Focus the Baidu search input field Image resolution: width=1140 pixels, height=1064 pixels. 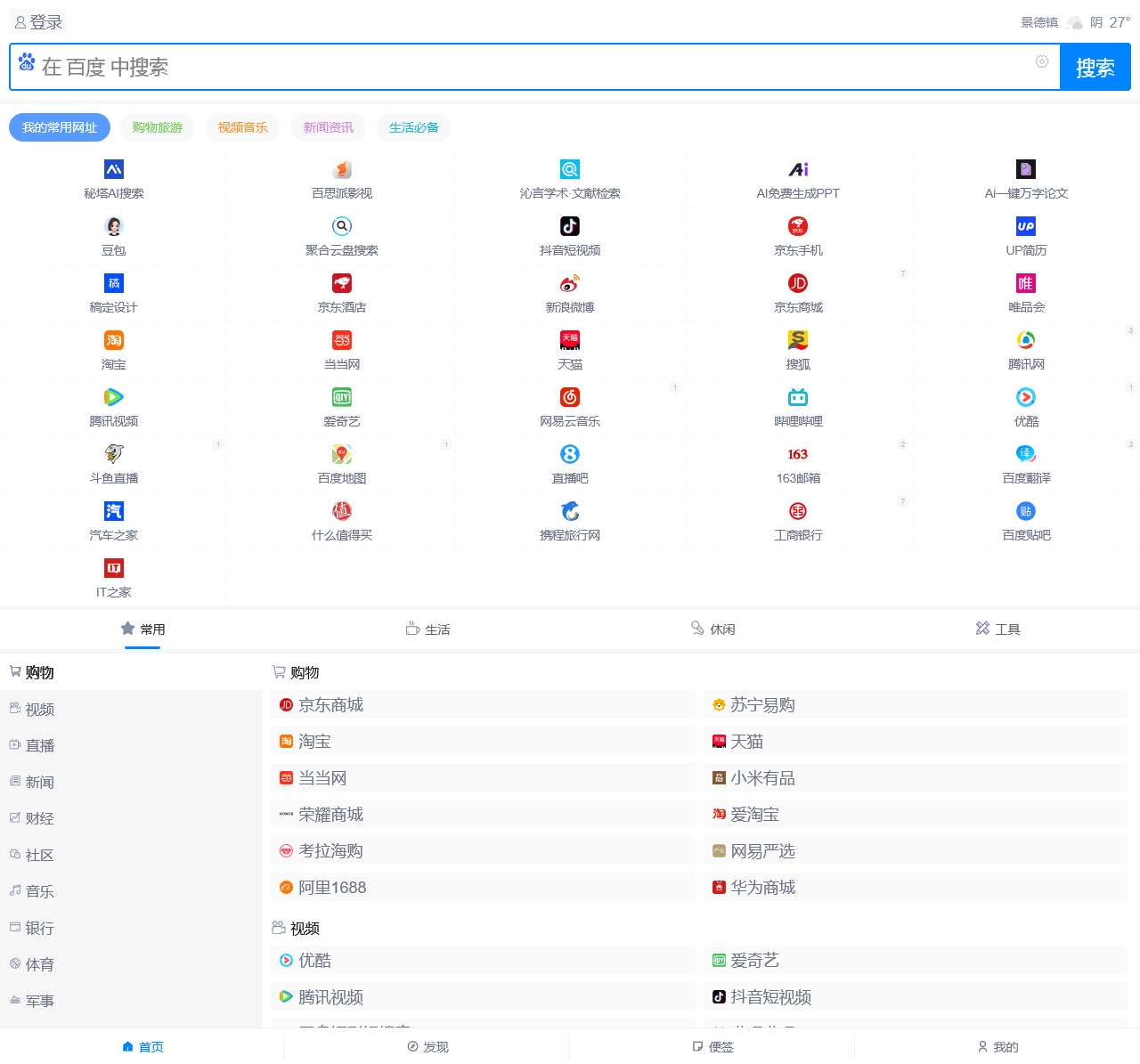534,68
